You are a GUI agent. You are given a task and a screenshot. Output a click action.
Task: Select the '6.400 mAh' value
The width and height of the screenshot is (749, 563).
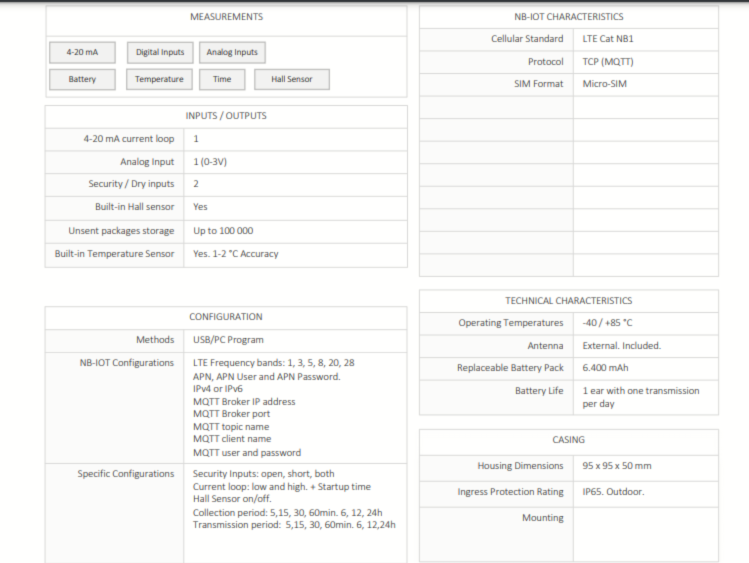click(606, 368)
